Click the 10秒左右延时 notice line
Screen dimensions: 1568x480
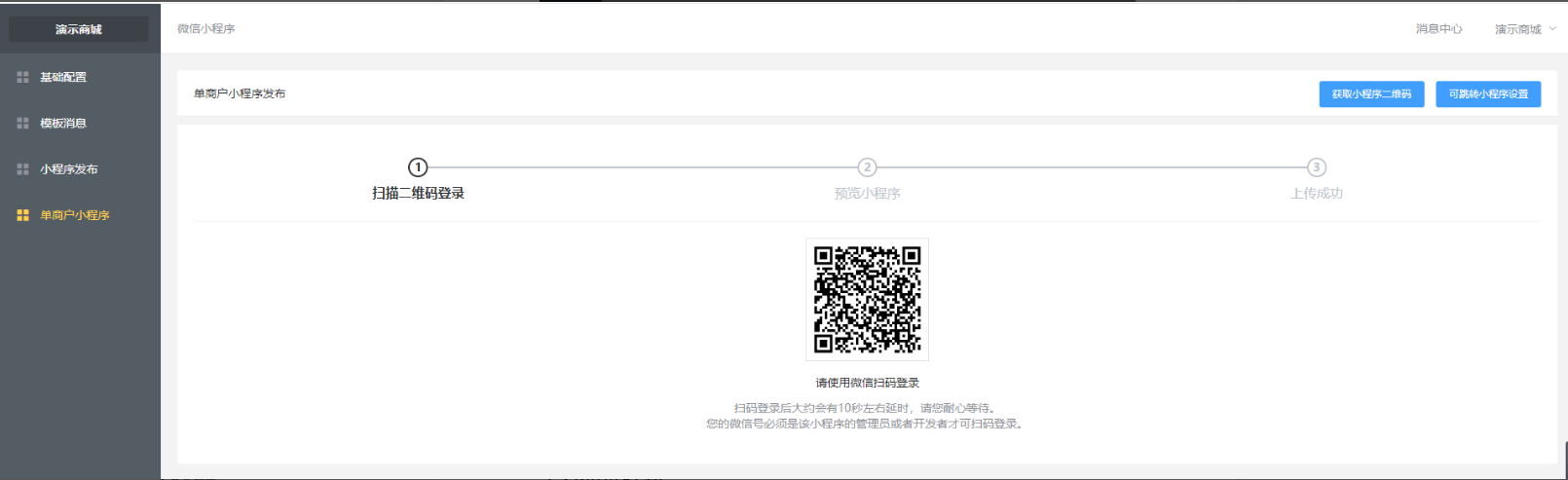pyautogui.click(x=867, y=408)
